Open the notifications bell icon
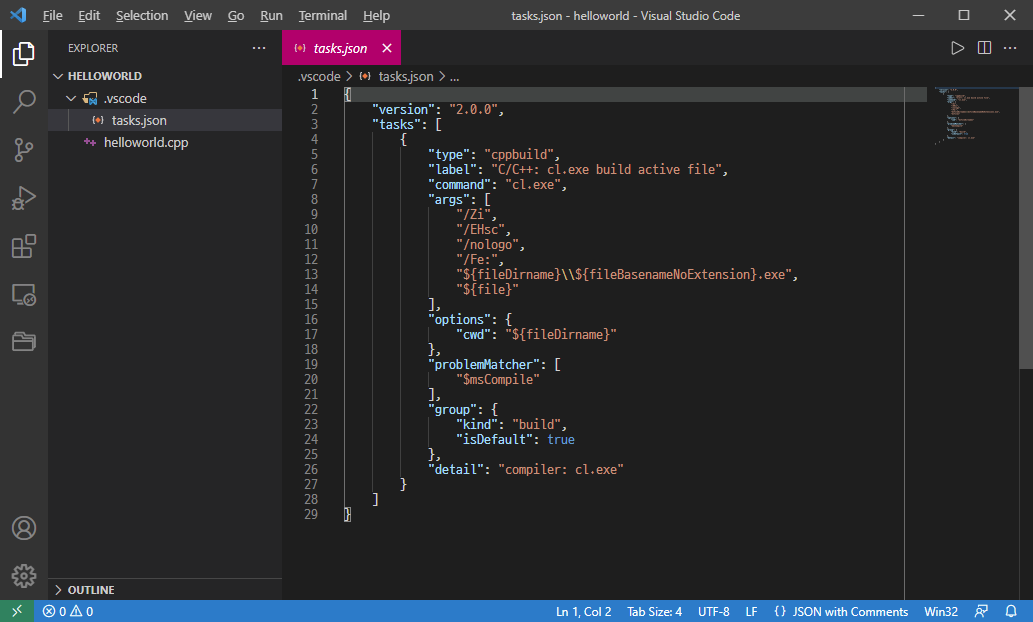The height and width of the screenshot is (622, 1033). (1011, 611)
